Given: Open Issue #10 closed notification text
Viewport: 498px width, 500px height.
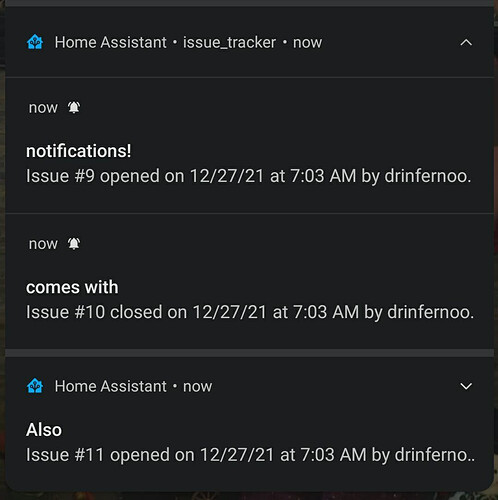Looking at the screenshot, I should pos(250,312).
